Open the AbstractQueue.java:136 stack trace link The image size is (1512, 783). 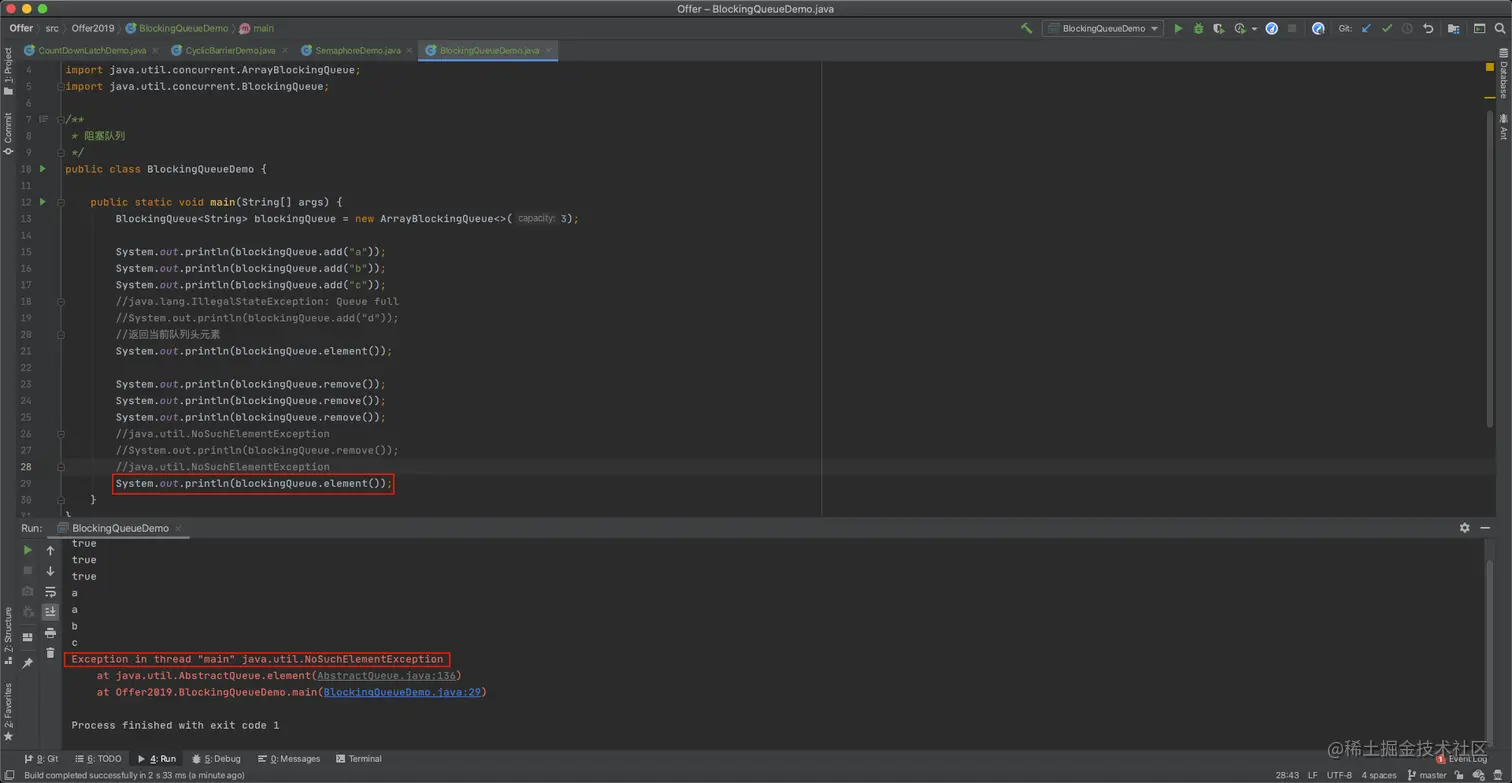point(386,676)
